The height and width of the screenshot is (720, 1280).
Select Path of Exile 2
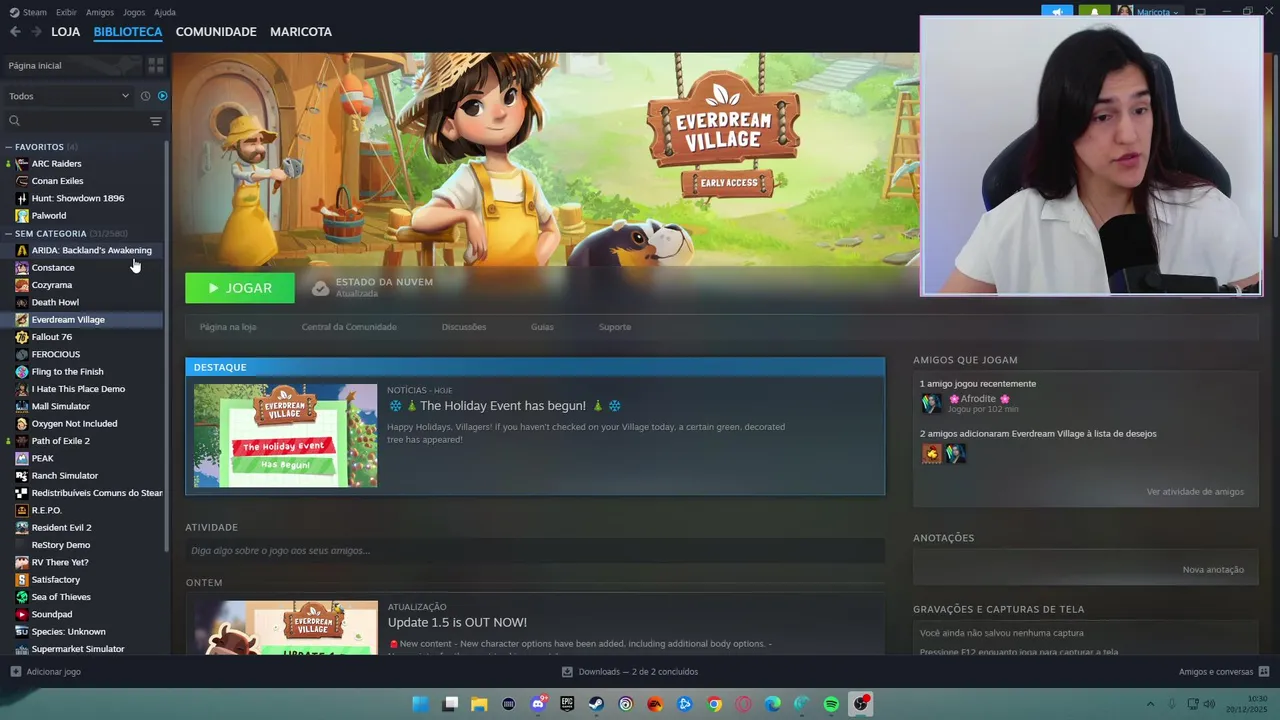pos(60,441)
